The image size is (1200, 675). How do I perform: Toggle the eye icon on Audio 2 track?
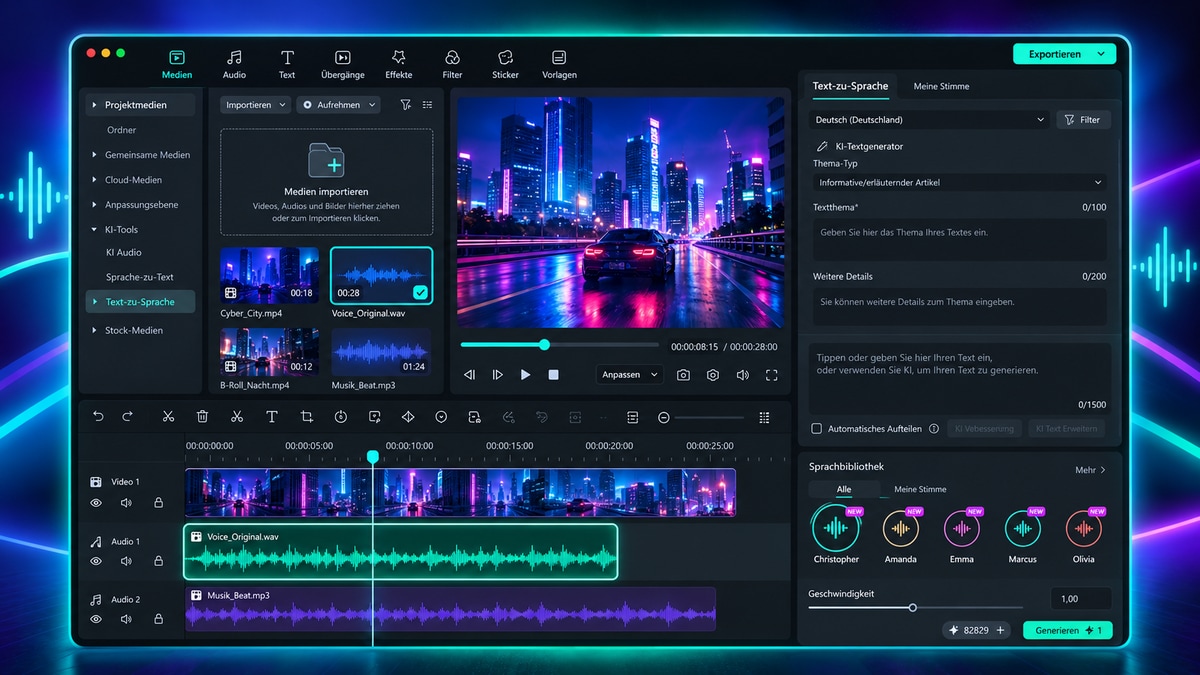(96, 619)
